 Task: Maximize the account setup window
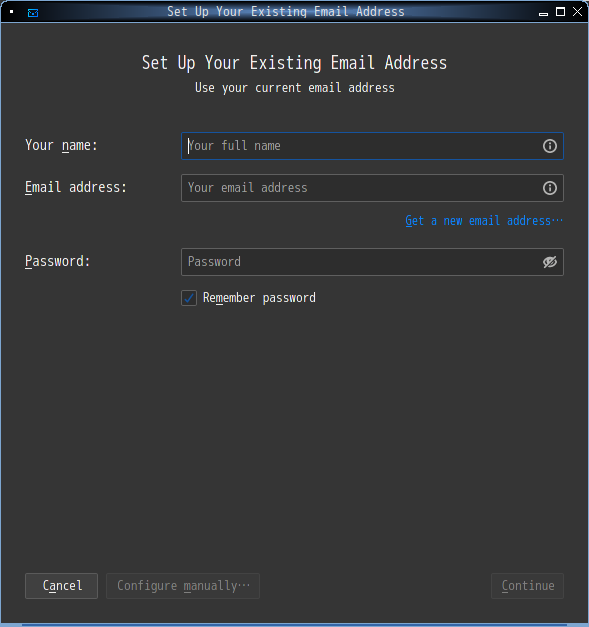(561, 12)
